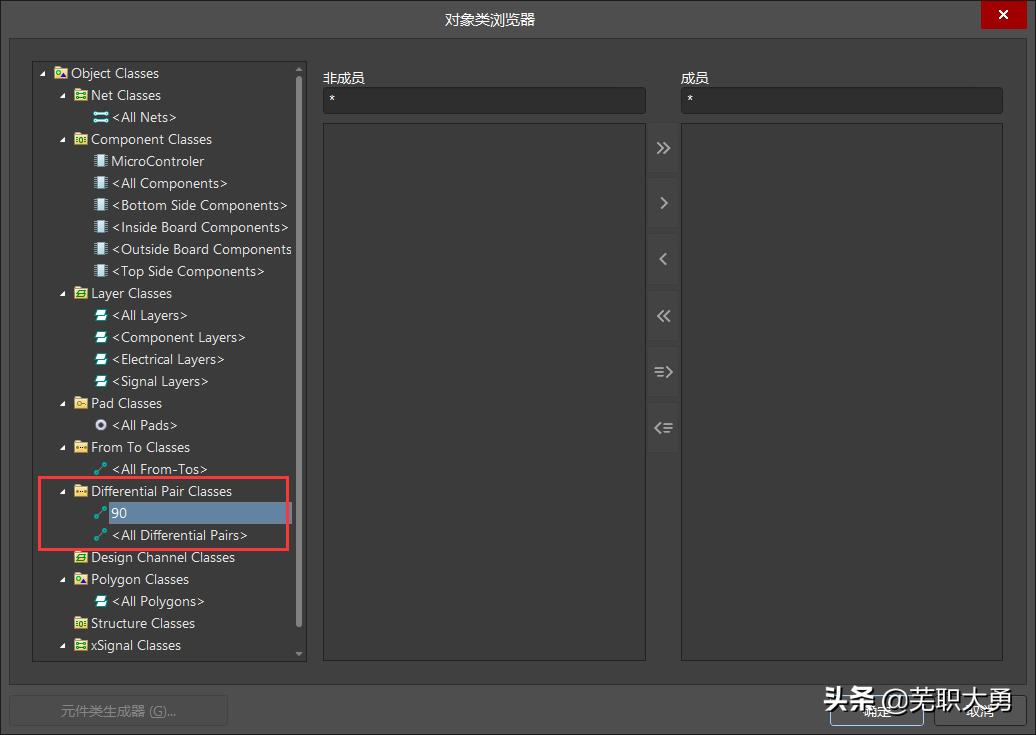Click the Object Classes root icon

point(62,73)
